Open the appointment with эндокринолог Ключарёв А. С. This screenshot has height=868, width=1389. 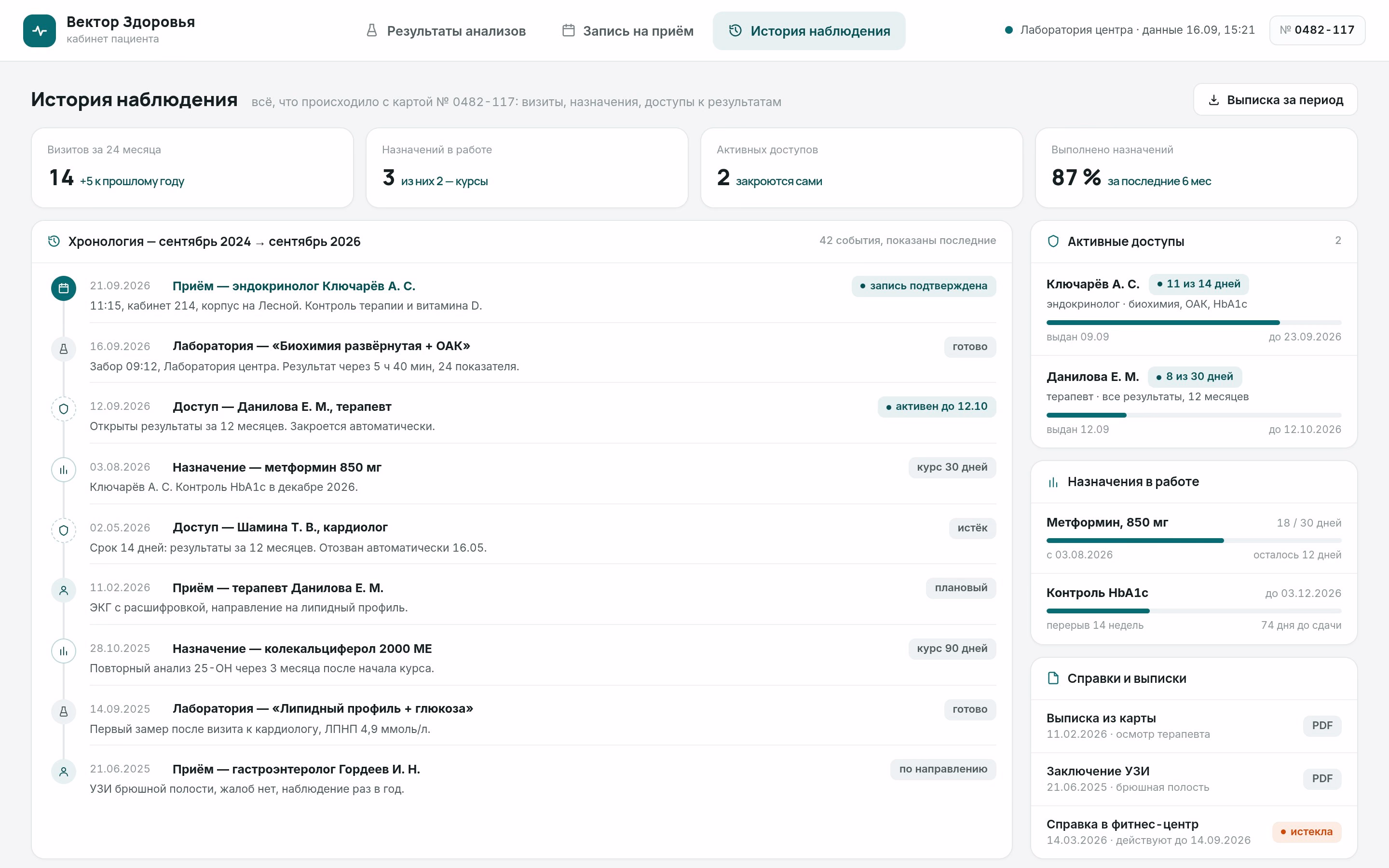point(294,286)
